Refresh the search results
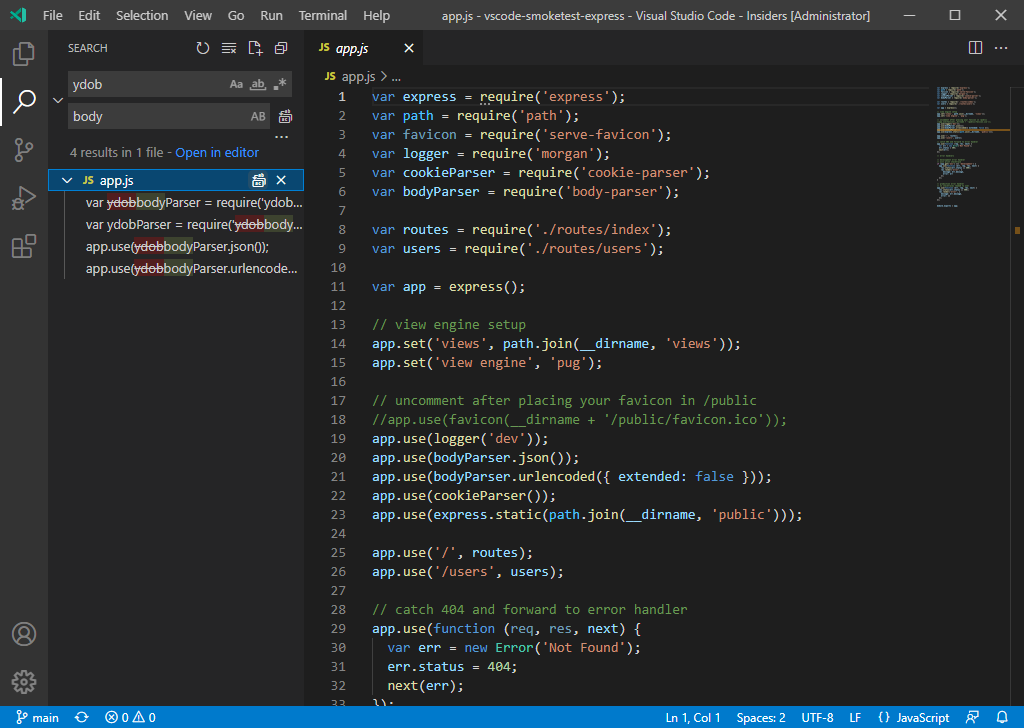 click(x=203, y=48)
